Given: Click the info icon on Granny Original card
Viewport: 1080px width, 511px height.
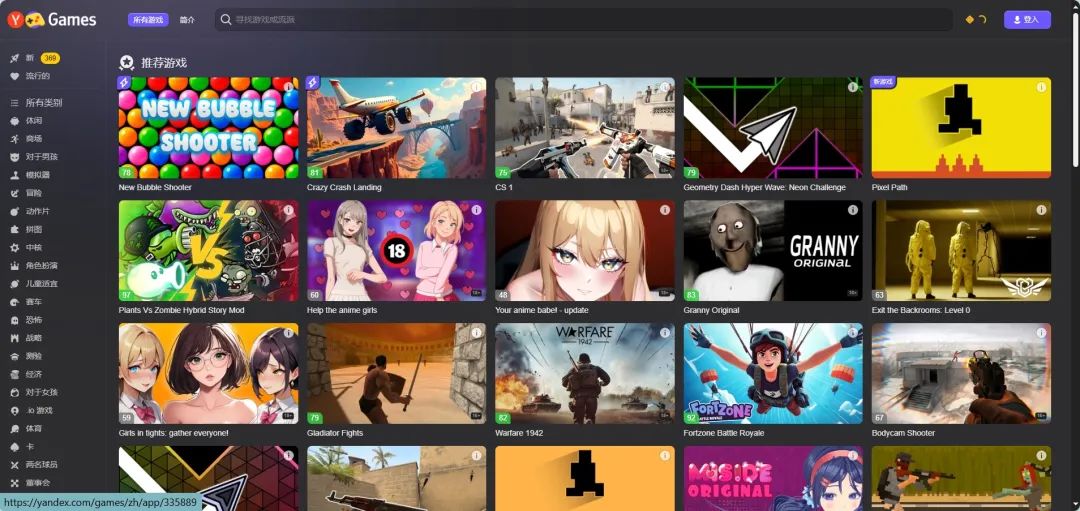Looking at the screenshot, I should pos(853,210).
